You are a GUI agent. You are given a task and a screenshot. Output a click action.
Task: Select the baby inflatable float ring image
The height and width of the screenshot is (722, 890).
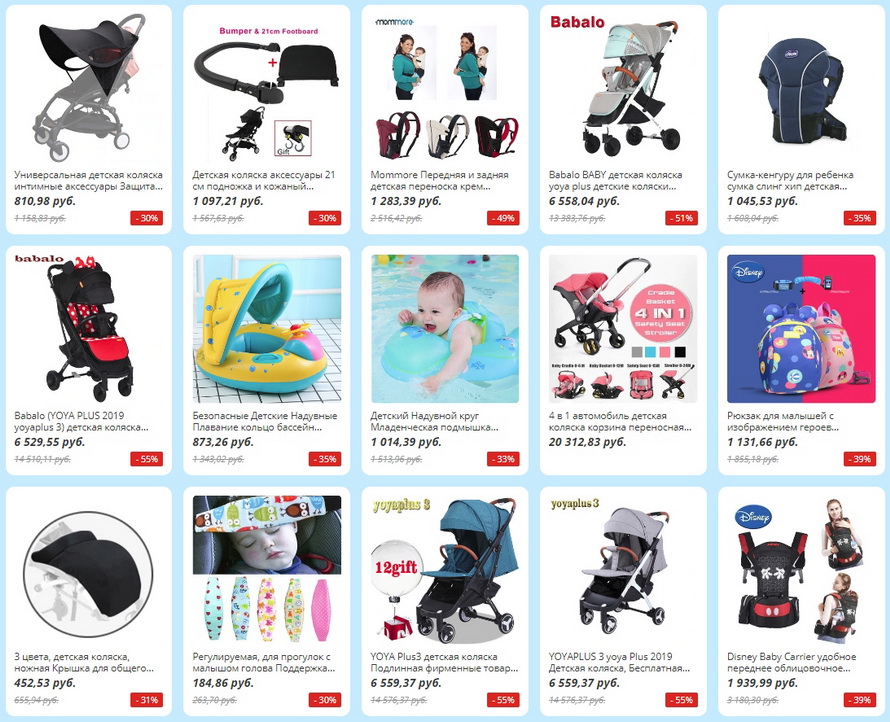445,329
